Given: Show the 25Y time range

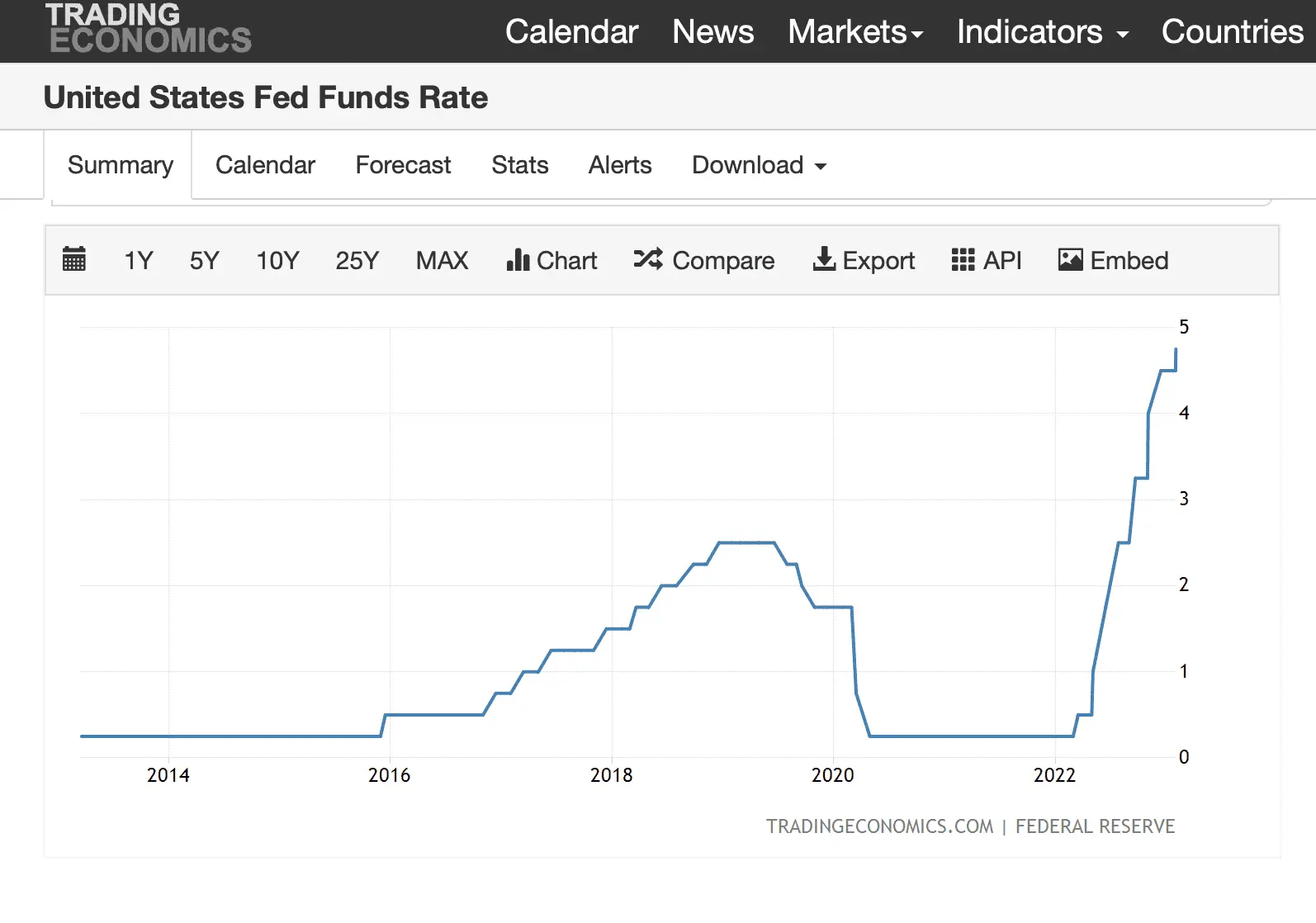Looking at the screenshot, I should [x=357, y=261].
